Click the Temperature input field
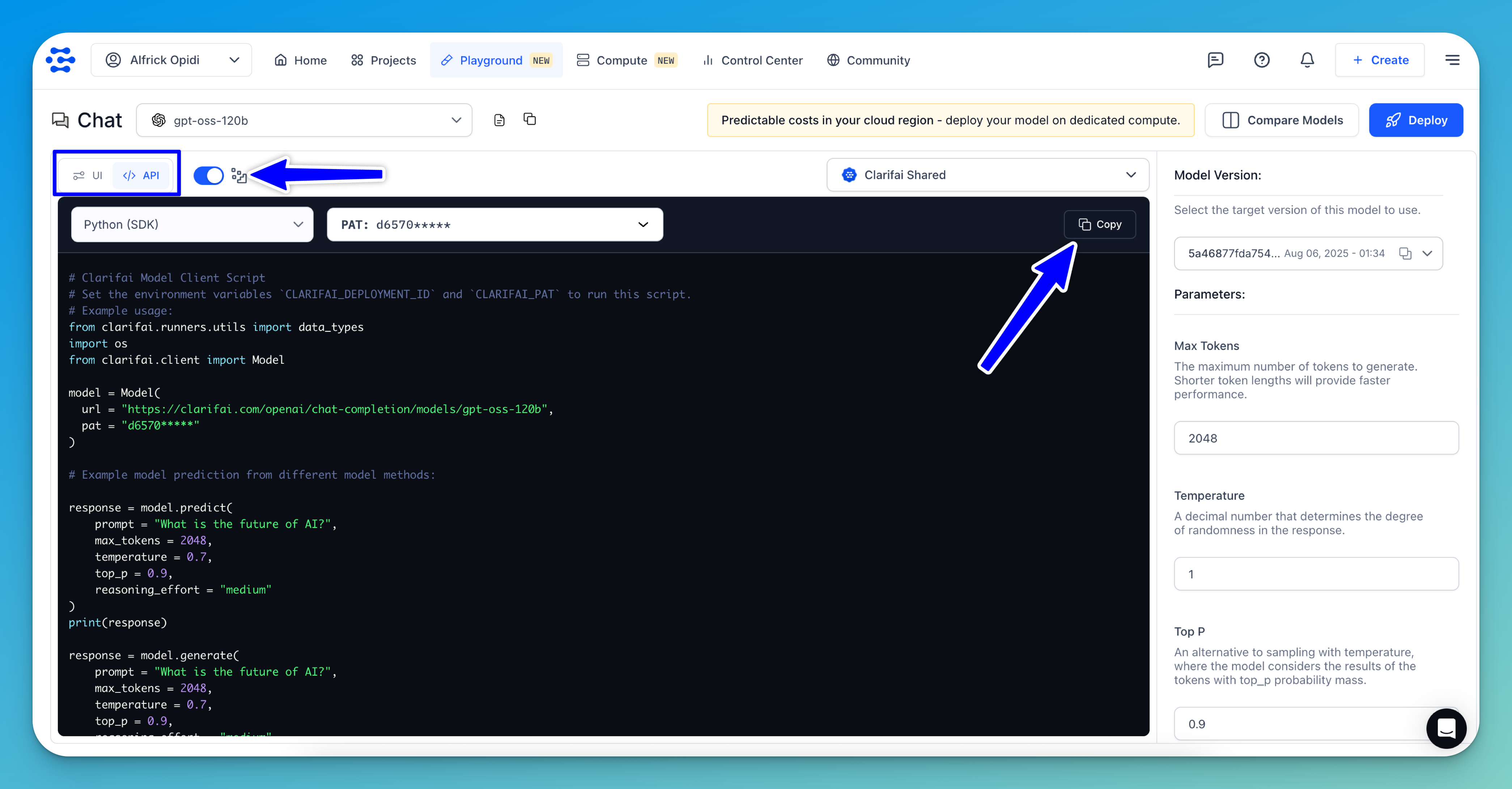1512x789 pixels. (x=1316, y=574)
